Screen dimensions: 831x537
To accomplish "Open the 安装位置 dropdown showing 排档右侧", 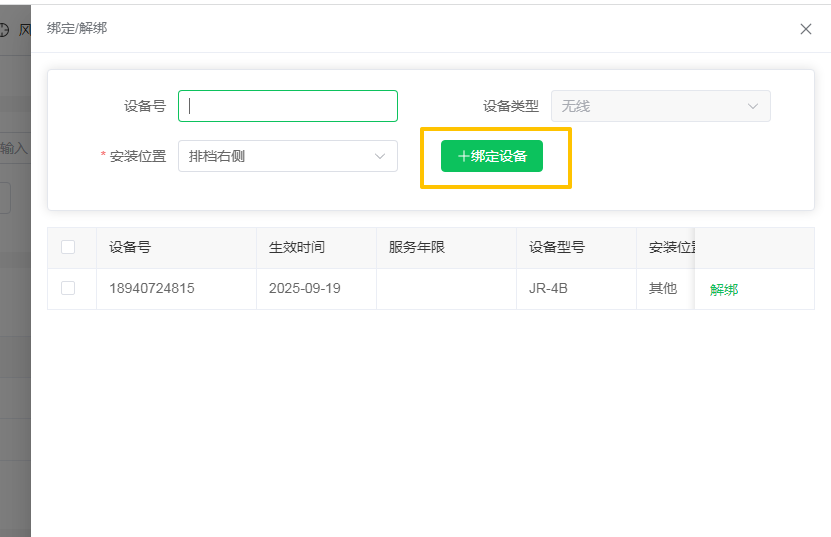I will 288,156.
